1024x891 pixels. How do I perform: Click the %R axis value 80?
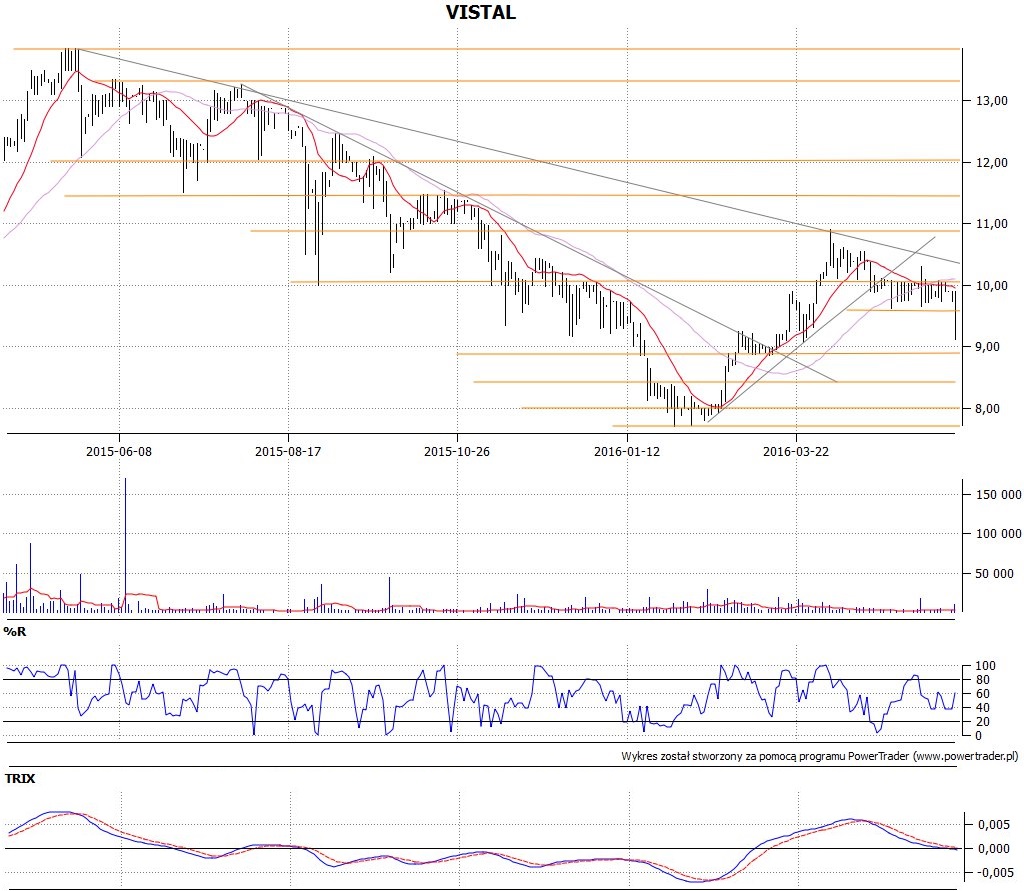(x=983, y=680)
